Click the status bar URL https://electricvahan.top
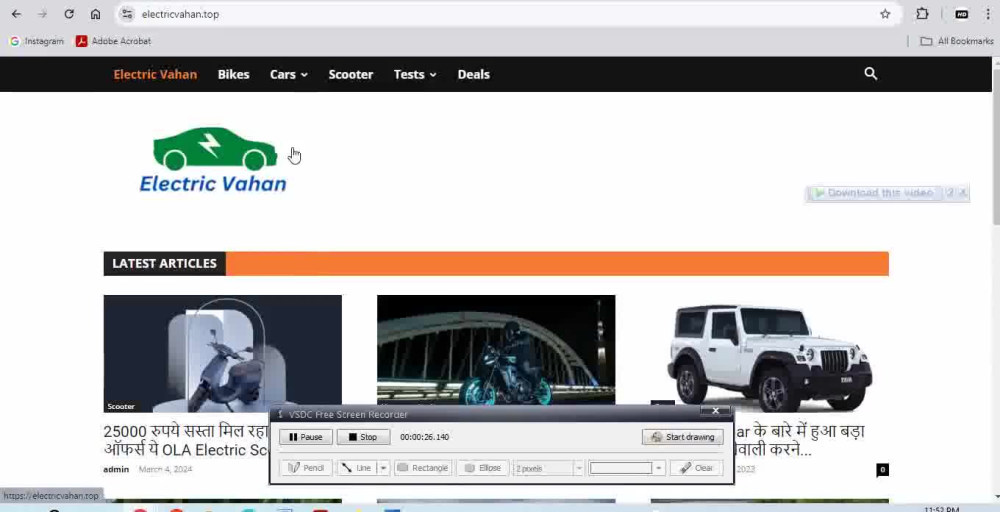 pyautogui.click(x=50, y=495)
